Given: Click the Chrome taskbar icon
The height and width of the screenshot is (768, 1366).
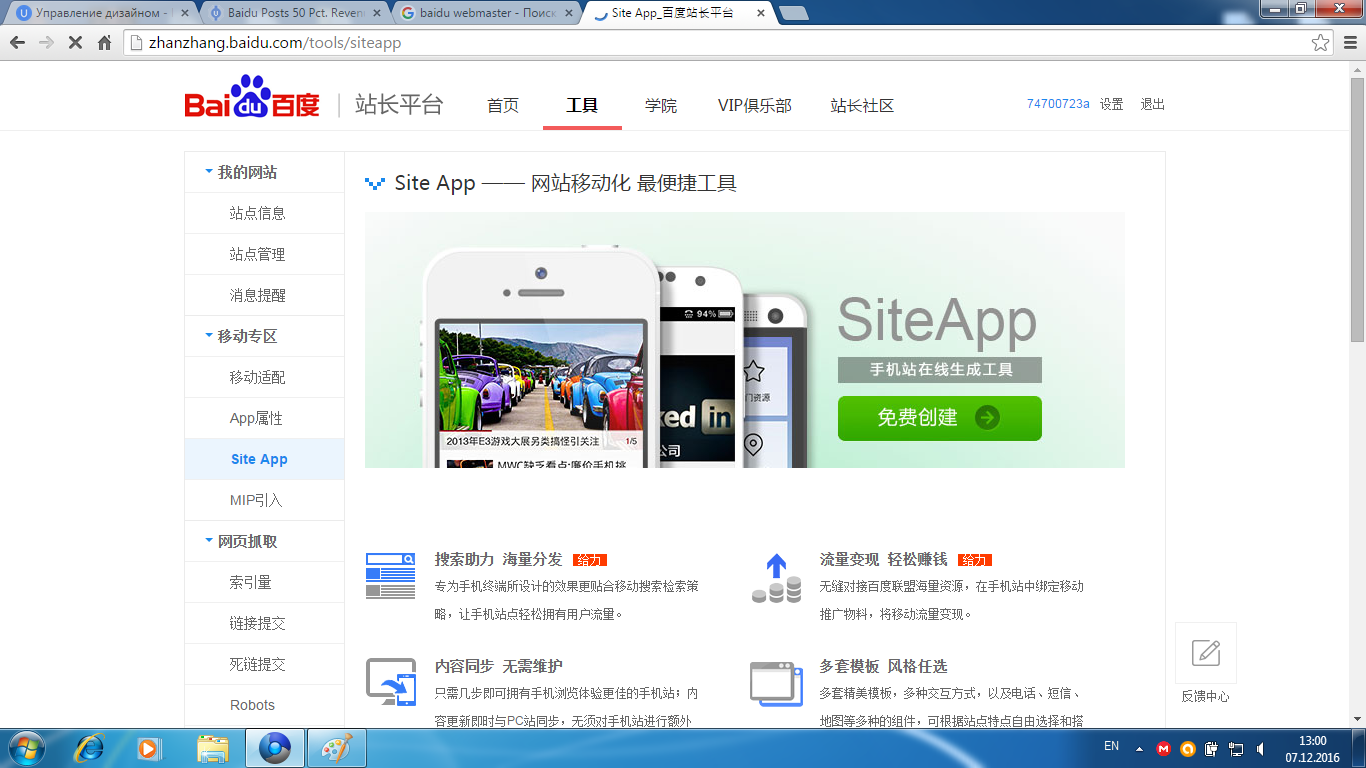Looking at the screenshot, I should [x=275, y=748].
